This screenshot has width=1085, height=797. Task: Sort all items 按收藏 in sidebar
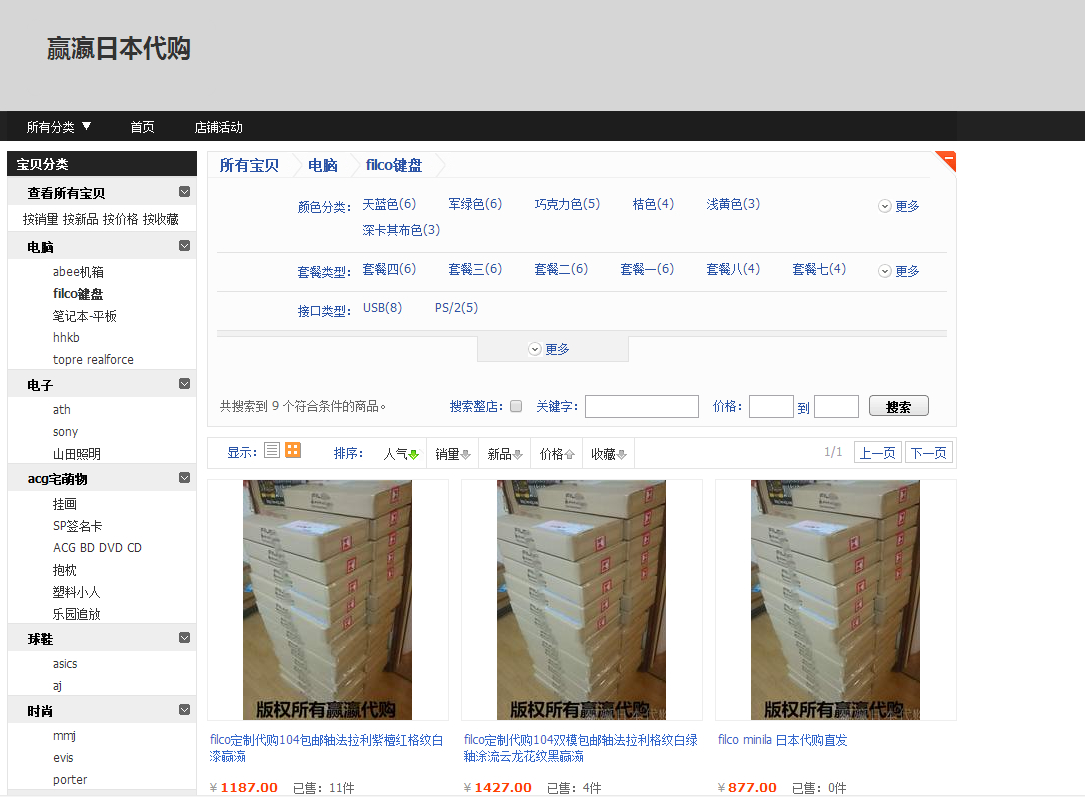161,219
